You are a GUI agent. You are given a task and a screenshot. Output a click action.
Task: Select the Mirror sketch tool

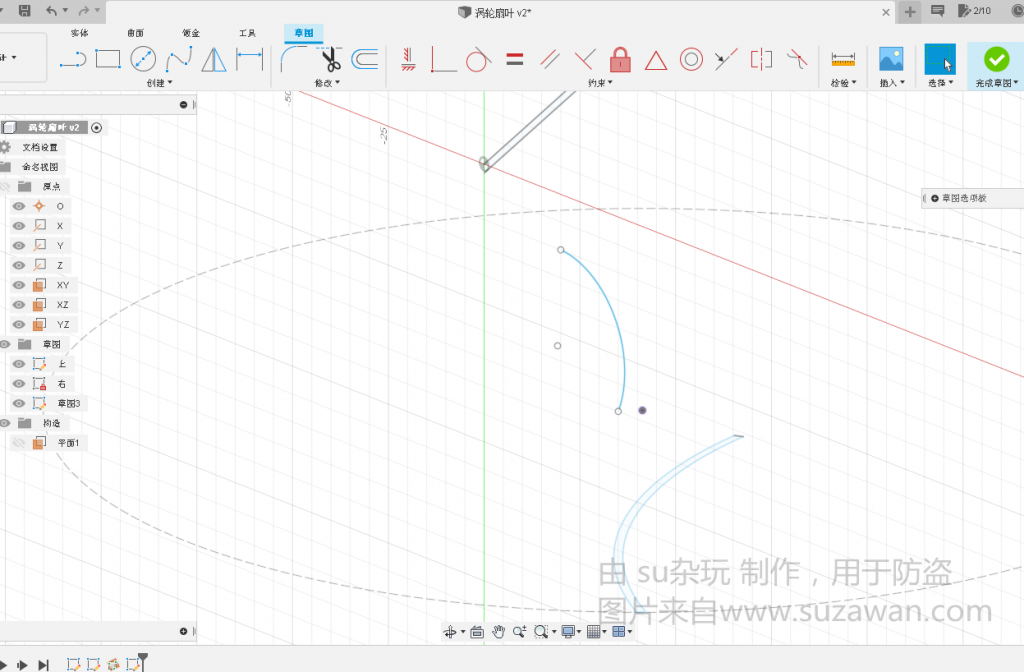point(214,59)
